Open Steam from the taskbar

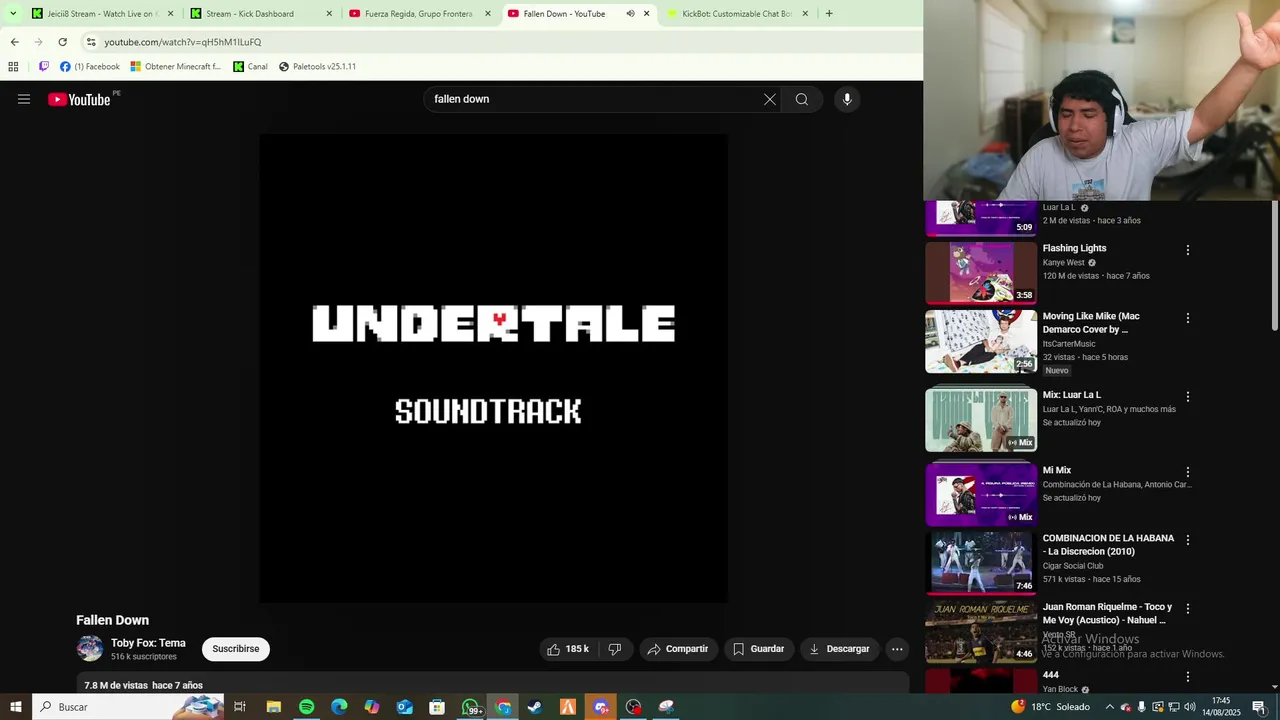[x=535, y=707]
